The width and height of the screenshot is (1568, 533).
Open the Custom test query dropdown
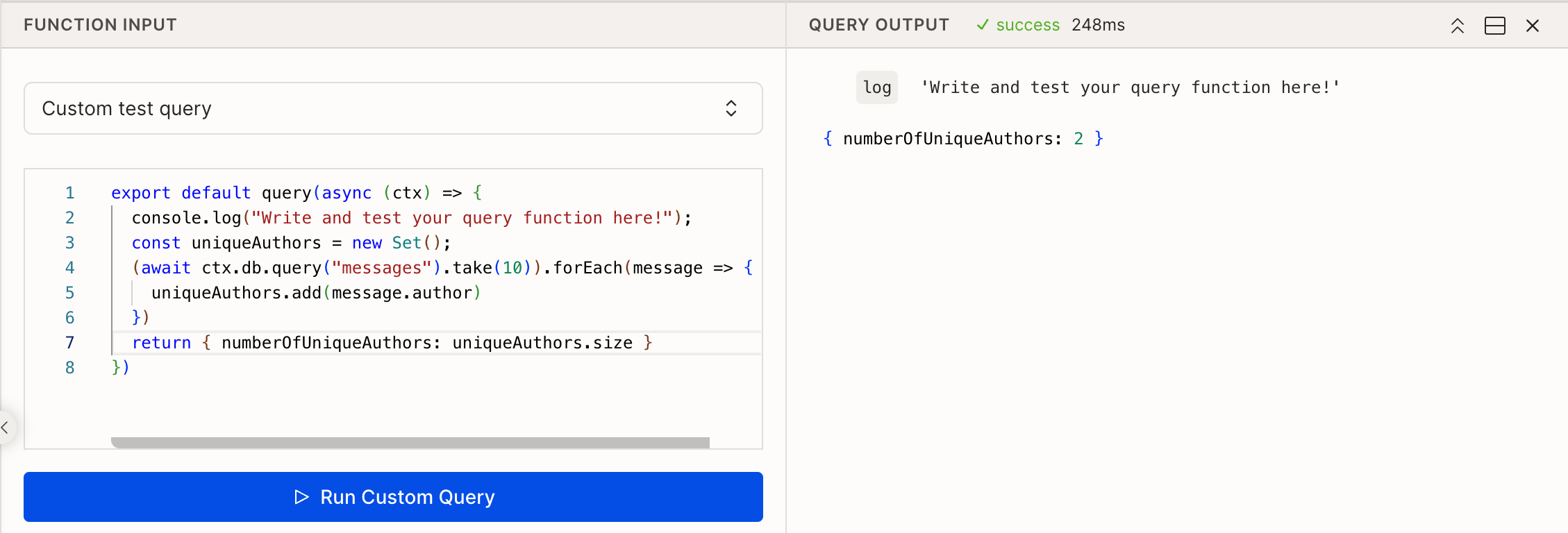point(393,108)
